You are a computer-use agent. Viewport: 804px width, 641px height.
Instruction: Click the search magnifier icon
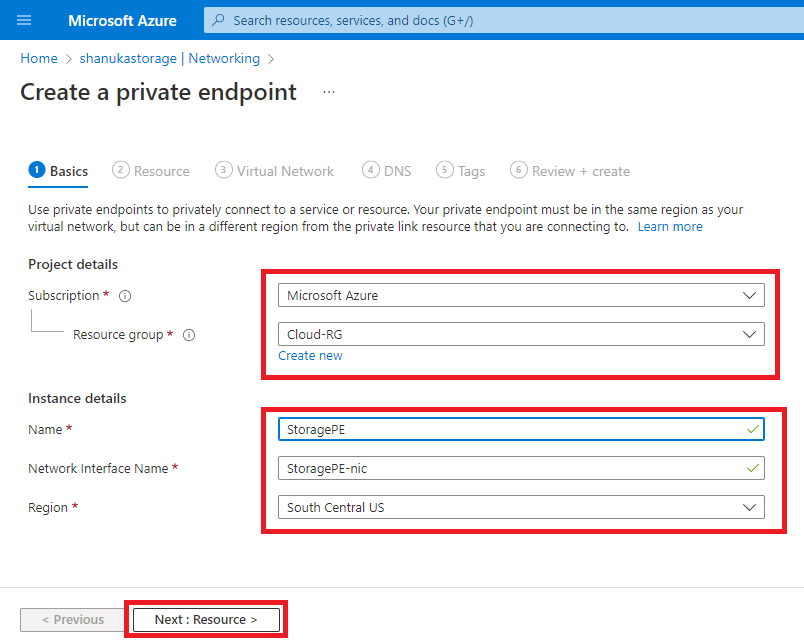click(x=219, y=20)
